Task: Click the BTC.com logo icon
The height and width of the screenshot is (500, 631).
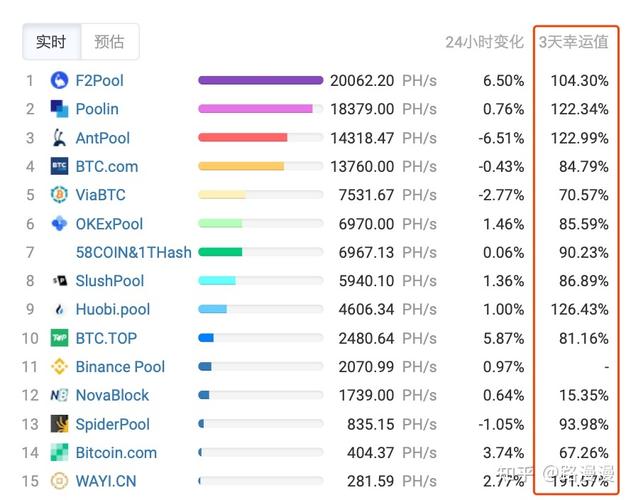Action: pyautogui.click(x=59, y=166)
